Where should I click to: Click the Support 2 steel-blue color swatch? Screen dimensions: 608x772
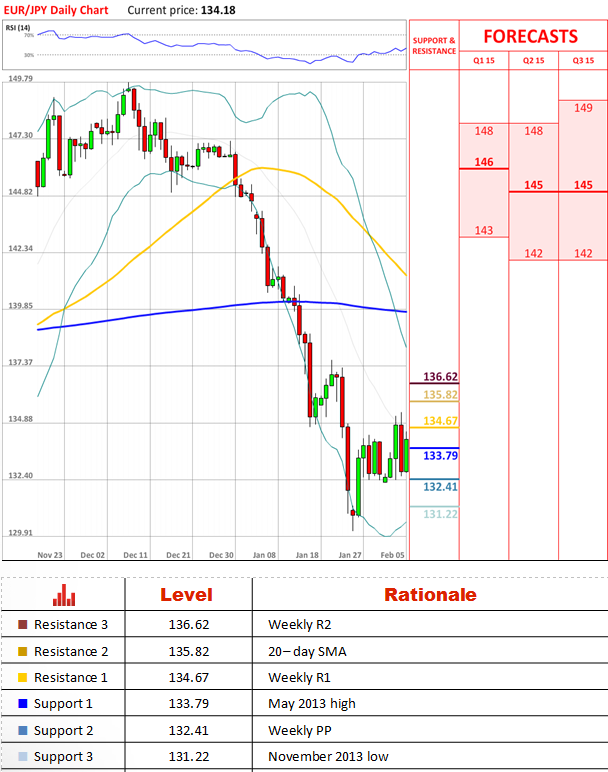pyautogui.click(x=23, y=730)
